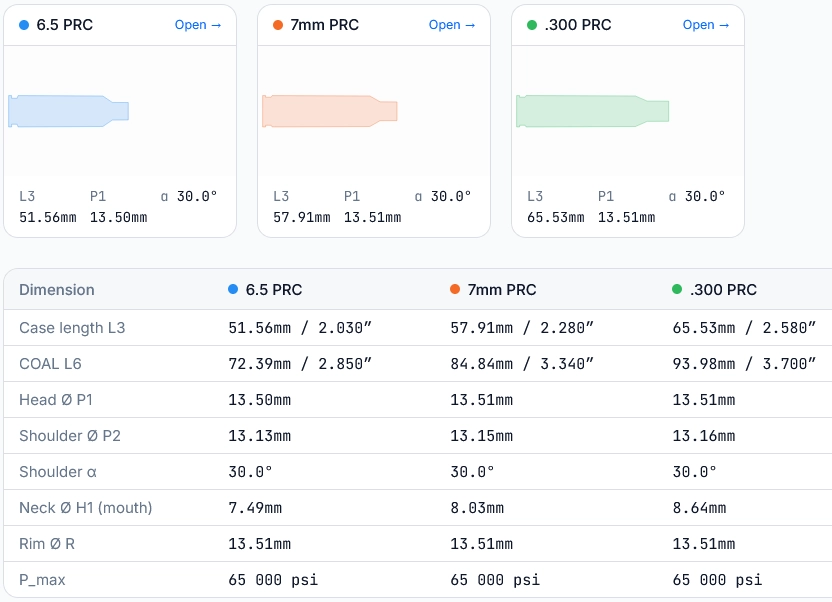Screen dimensions: 832x602
Task: Select the Shoulder α row label
Action: [58, 472]
